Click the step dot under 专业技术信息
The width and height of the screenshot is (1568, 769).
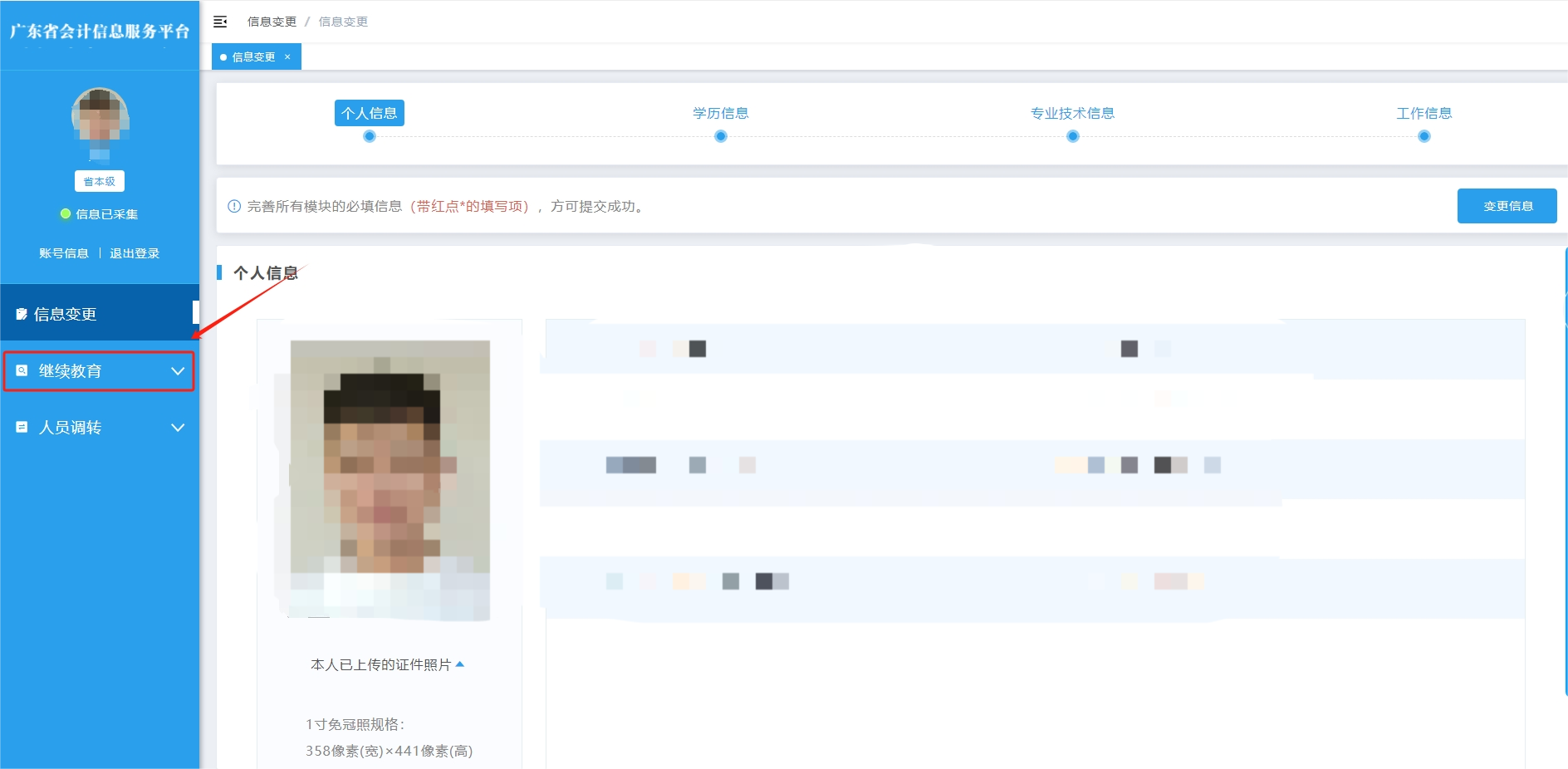1073,136
